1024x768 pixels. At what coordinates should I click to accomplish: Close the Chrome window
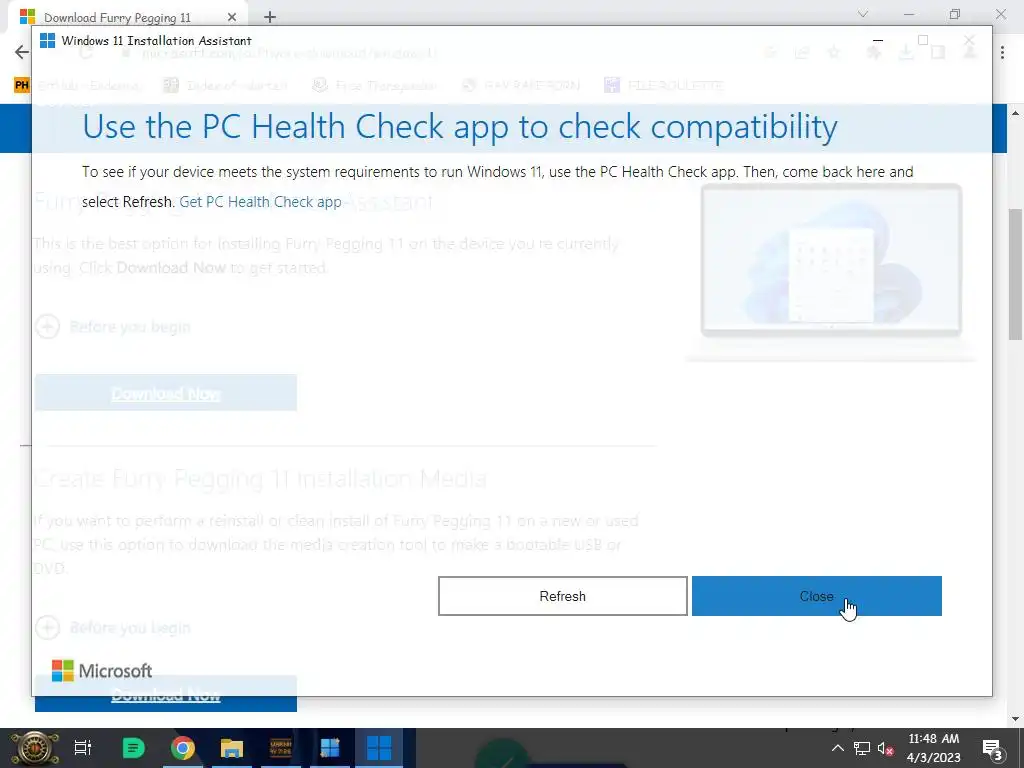click(1000, 14)
